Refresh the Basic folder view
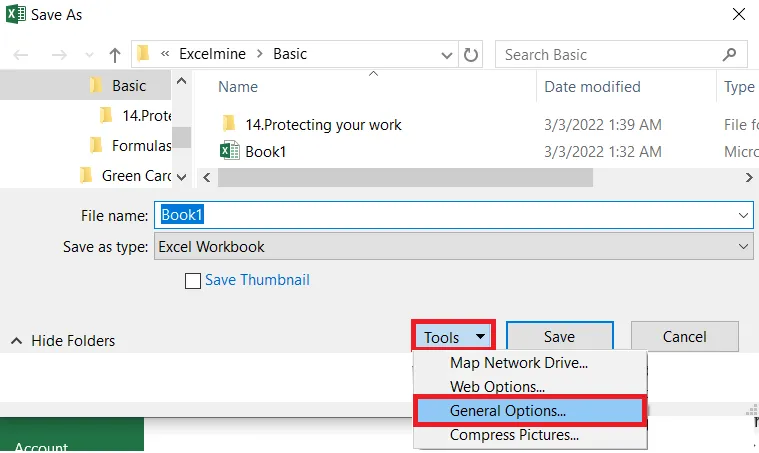 [471, 55]
